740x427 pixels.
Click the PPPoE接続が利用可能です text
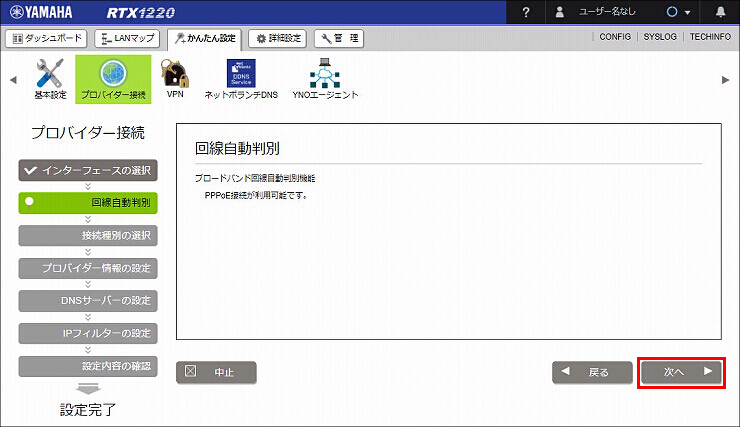point(256,195)
